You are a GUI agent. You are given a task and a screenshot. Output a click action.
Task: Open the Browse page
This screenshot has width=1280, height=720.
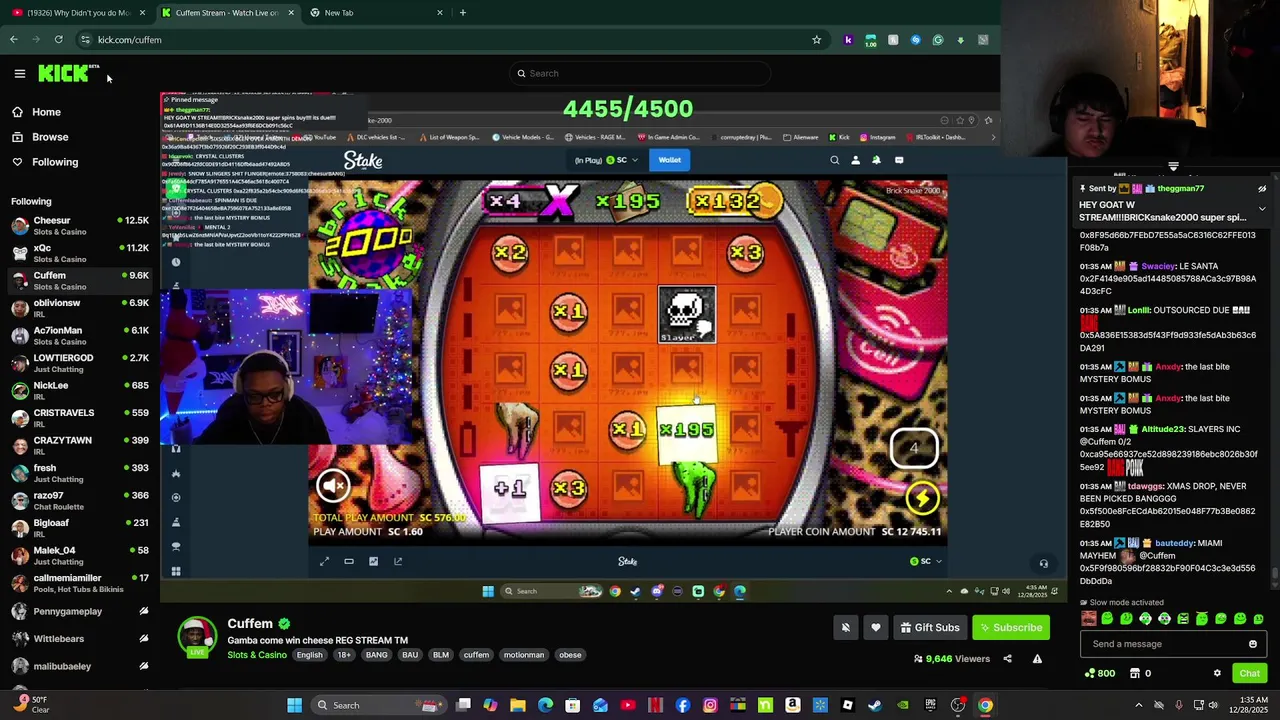pos(50,137)
